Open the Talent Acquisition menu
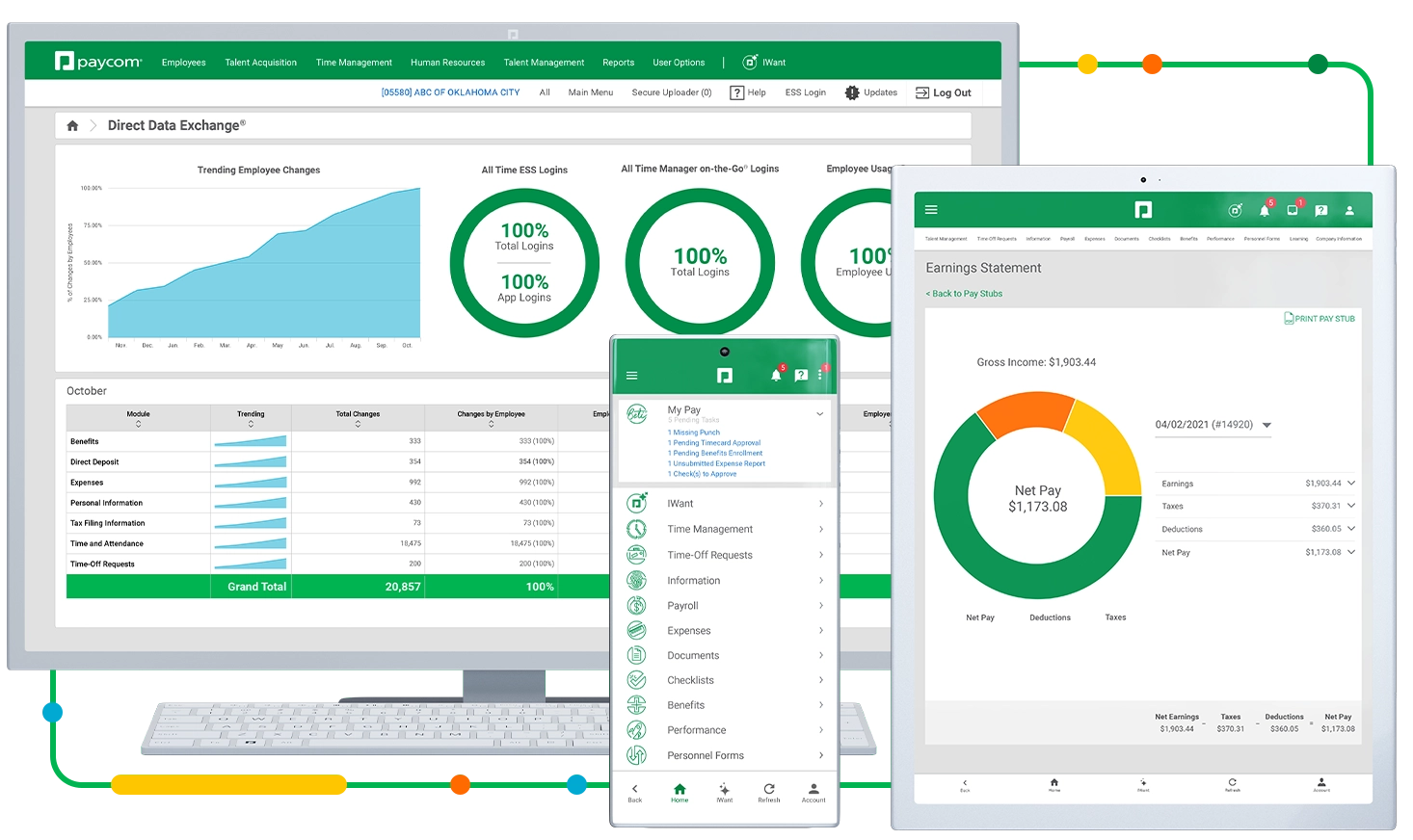This screenshot has width=1413, height=840. 260,63
